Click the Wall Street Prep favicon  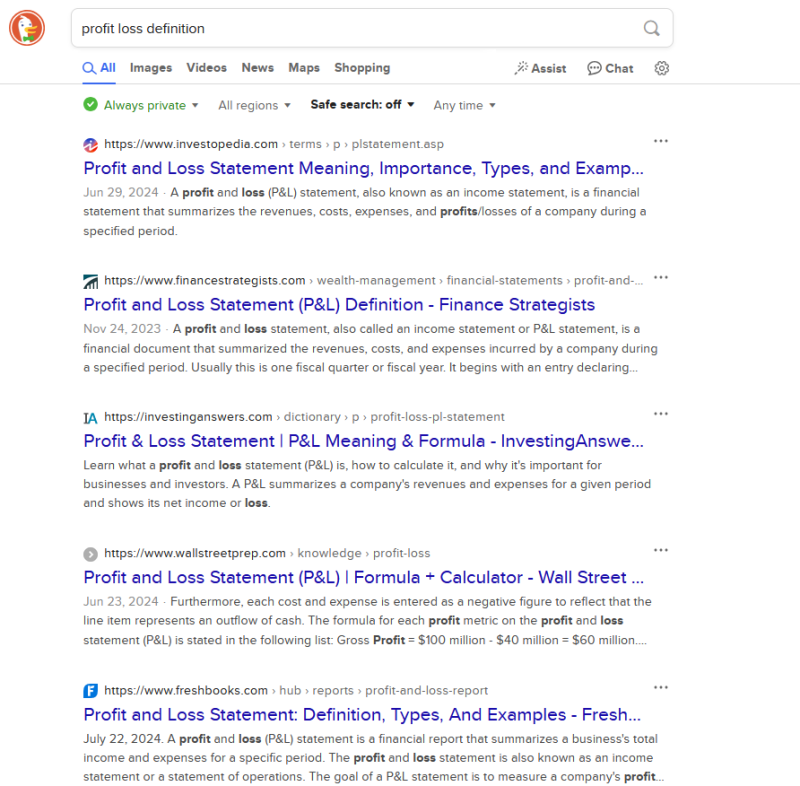point(90,554)
